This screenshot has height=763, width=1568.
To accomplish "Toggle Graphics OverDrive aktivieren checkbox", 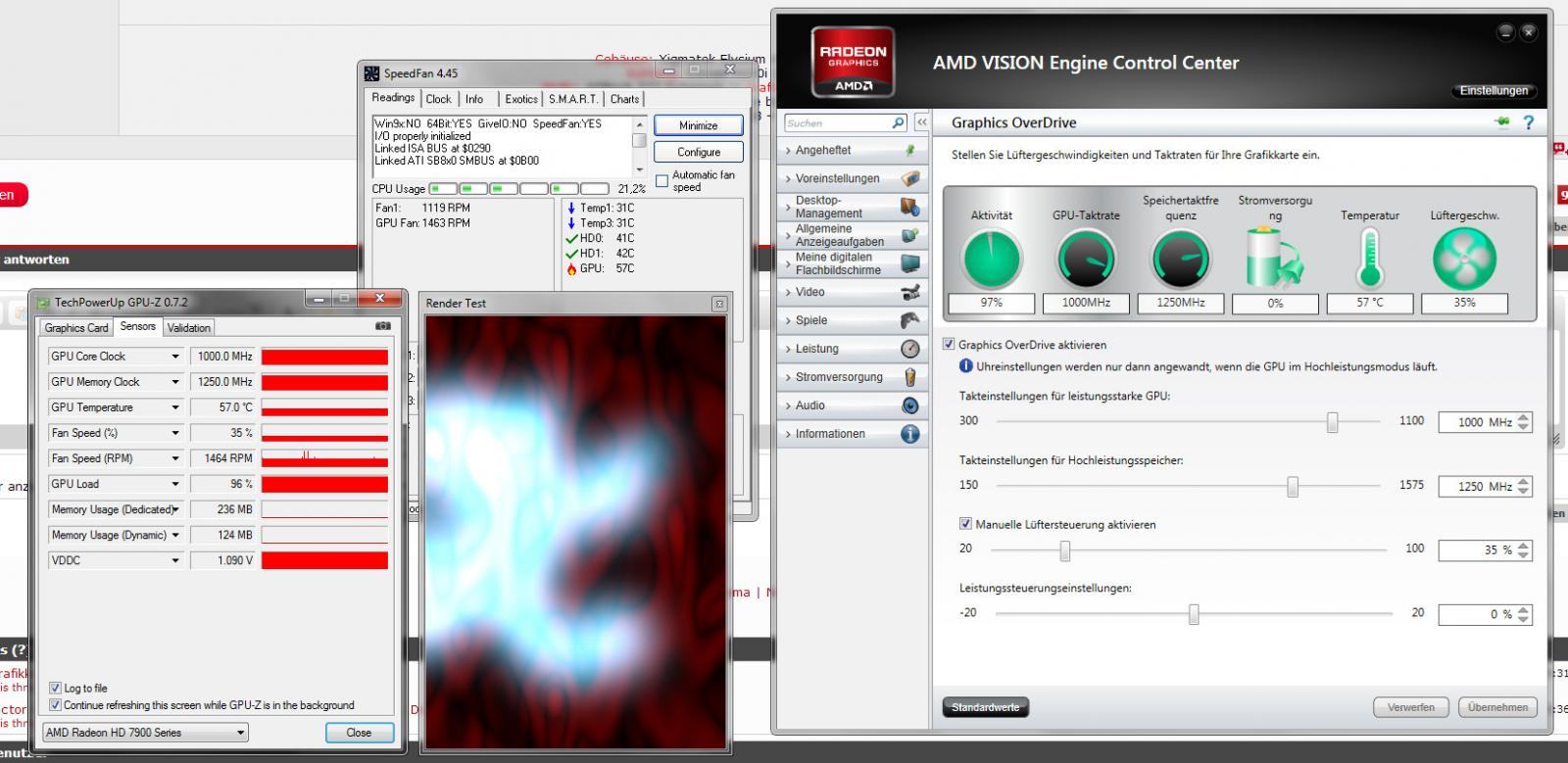I will (949, 344).
